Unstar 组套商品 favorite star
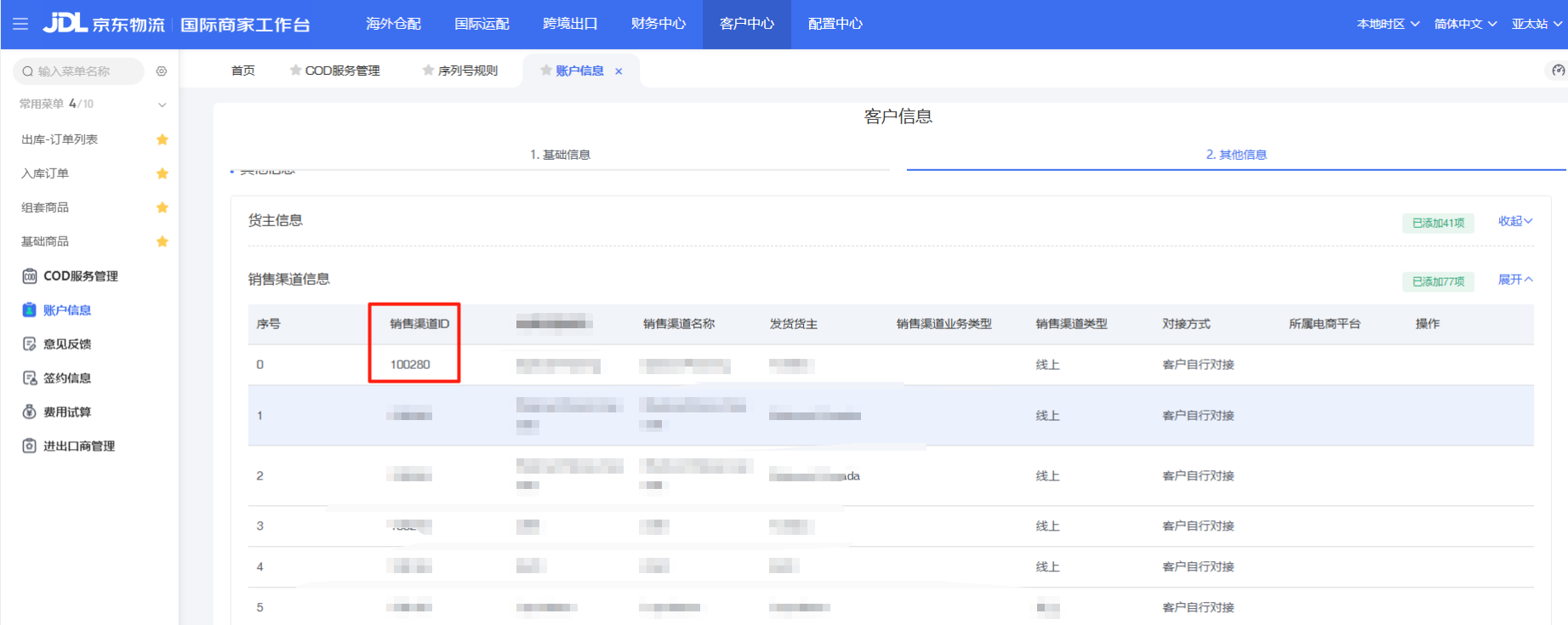The image size is (1568, 625). click(x=163, y=207)
